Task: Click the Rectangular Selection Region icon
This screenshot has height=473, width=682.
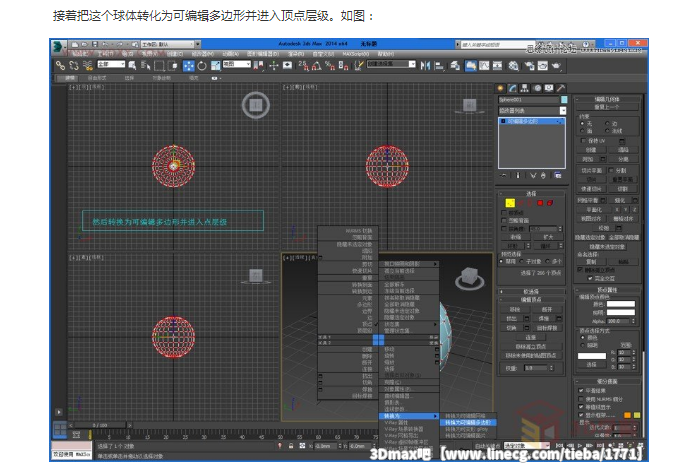Action: [x=160, y=66]
